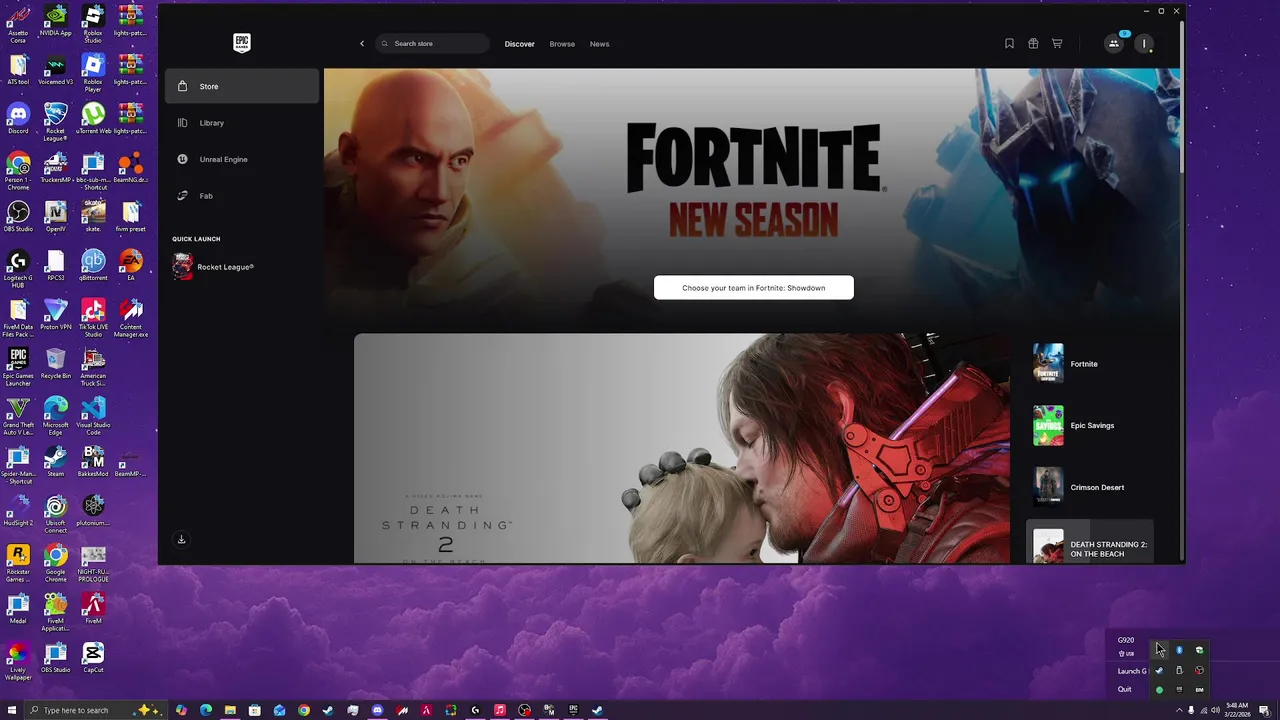1280x720 pixels.
Task: Click the BM tray icon in overflow
Action: [x=1199, y=690]
